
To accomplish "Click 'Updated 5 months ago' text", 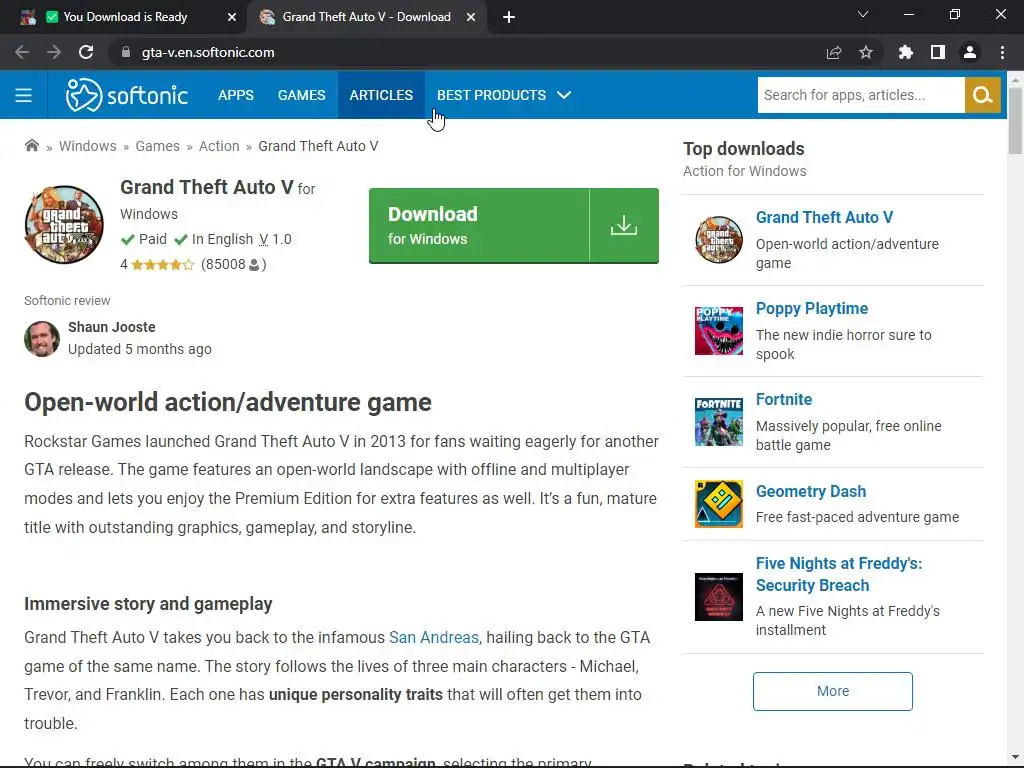I will coord(140,349).
